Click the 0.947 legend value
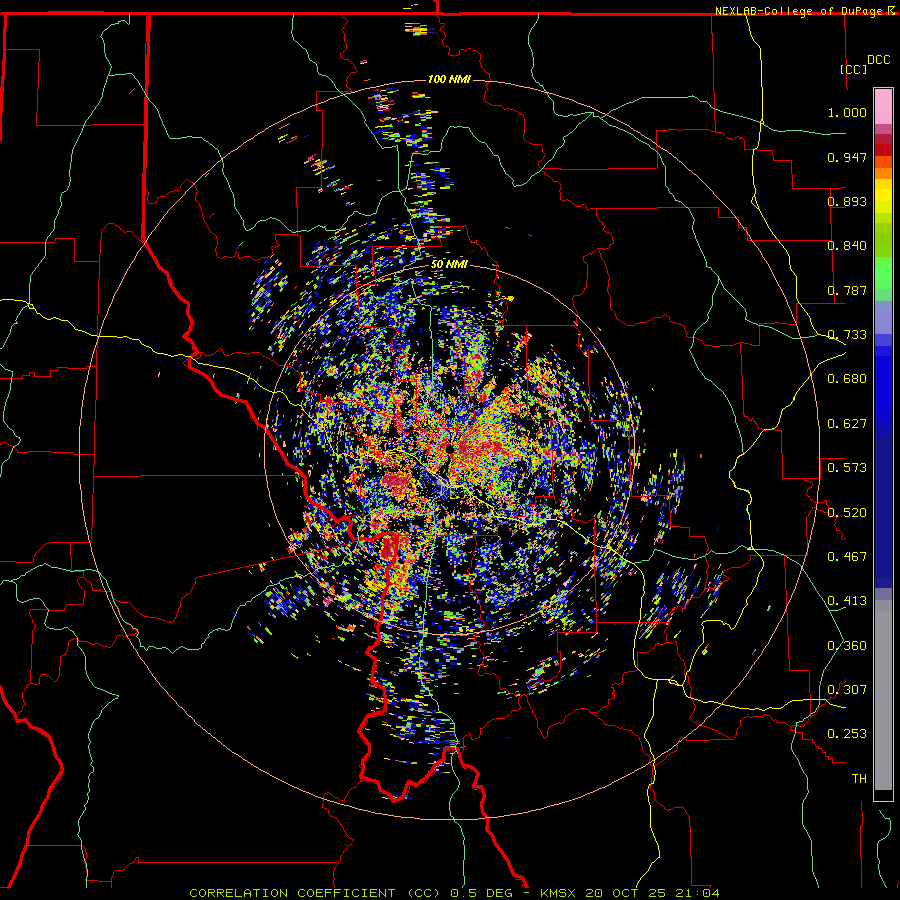This screenshot has width=900, height=900. [x=847, y=157]
